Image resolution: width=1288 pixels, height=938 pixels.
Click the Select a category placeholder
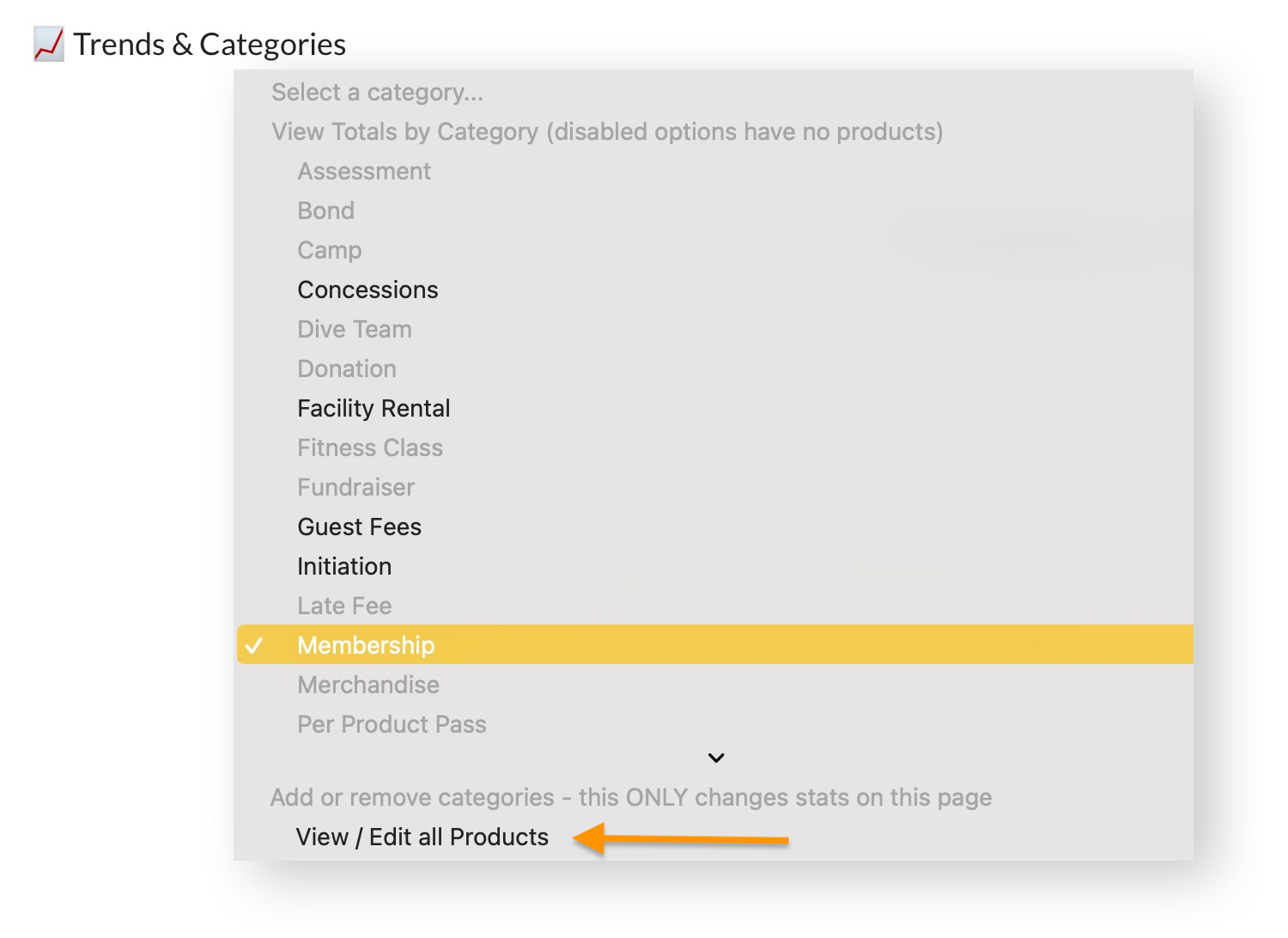point(377,93)
